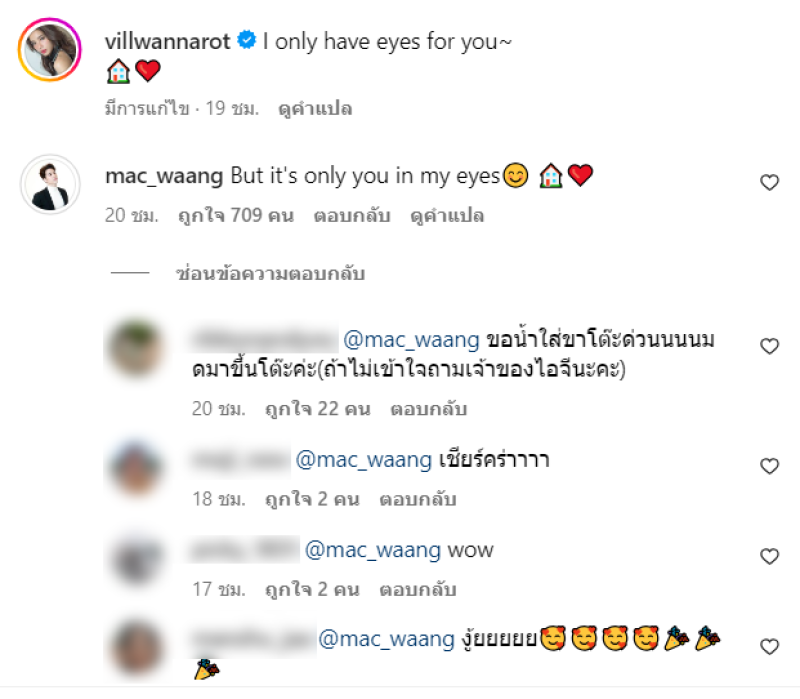Screen dimensions: 800x699
Task: Like mac_waang's comment with heart icon
Action: (769, 182)
